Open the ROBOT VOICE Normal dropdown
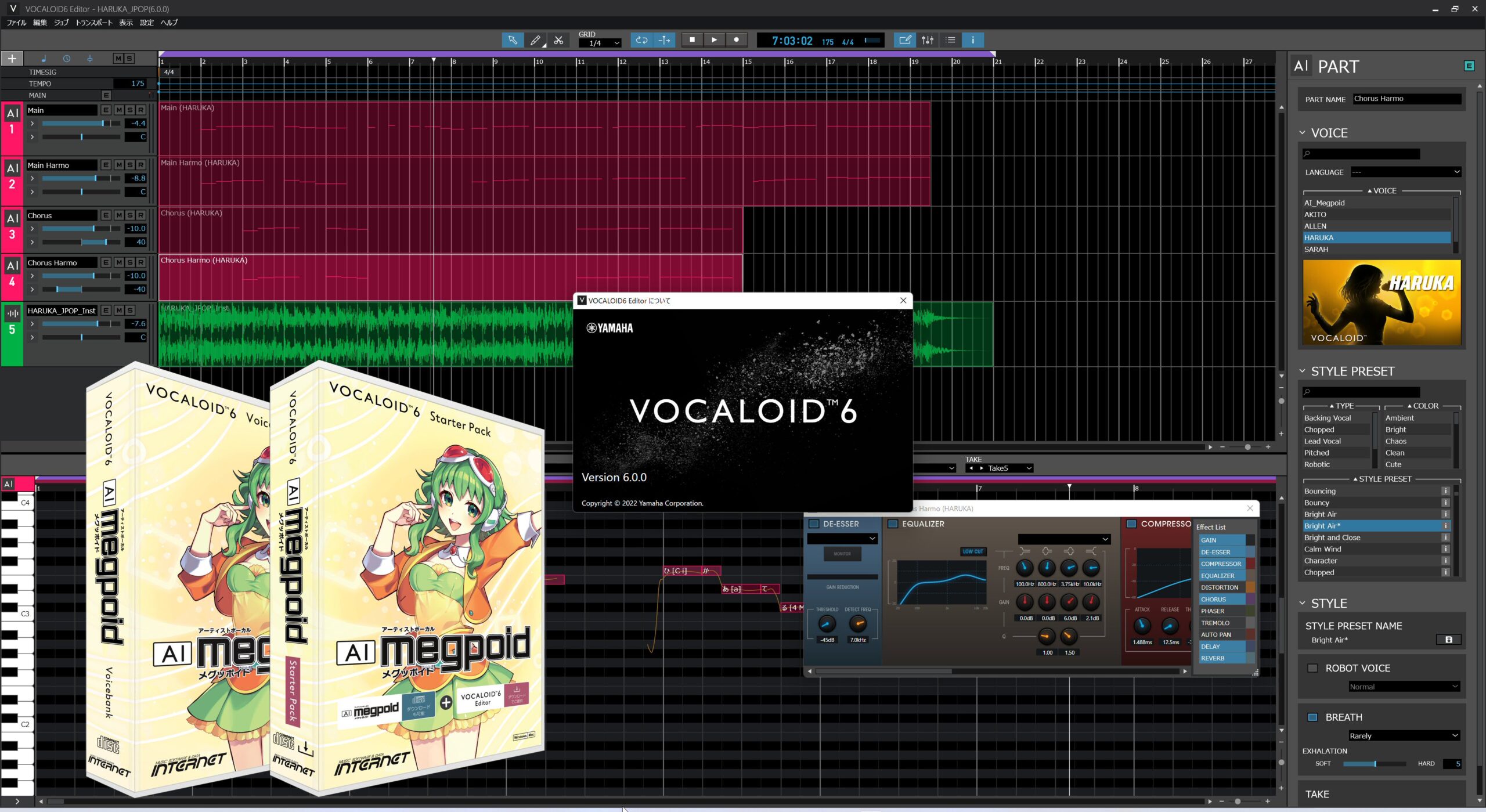Screen dimensions: 1486x812 pyautogui.click(x=1404, y=687)
